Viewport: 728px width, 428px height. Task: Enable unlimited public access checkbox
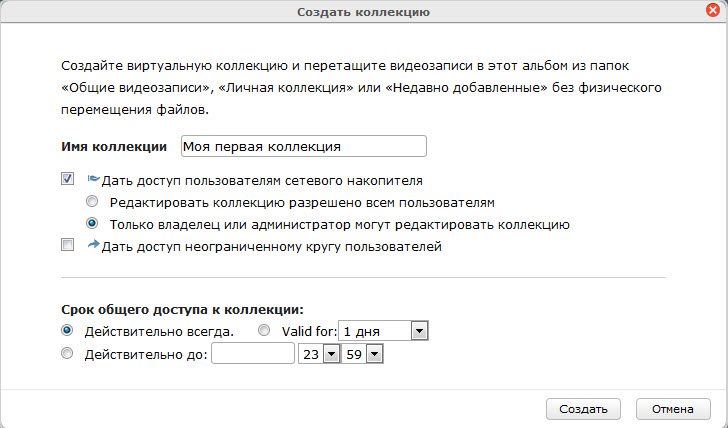(x=67, y=245)
